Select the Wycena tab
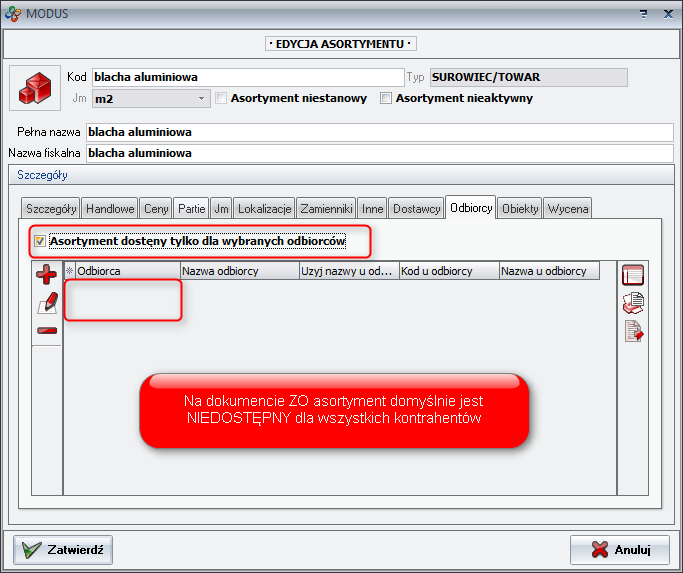Image resolution: width=683 pixels, height=573 pixels. coord(567,209)
